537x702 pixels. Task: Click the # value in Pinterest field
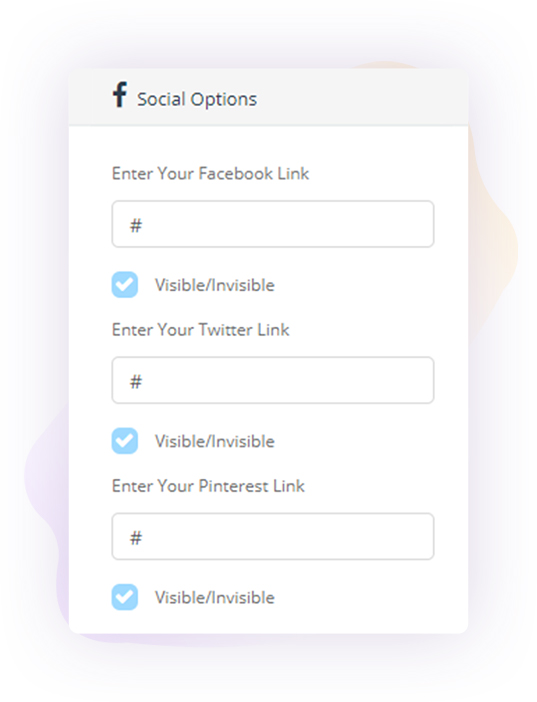136,538
